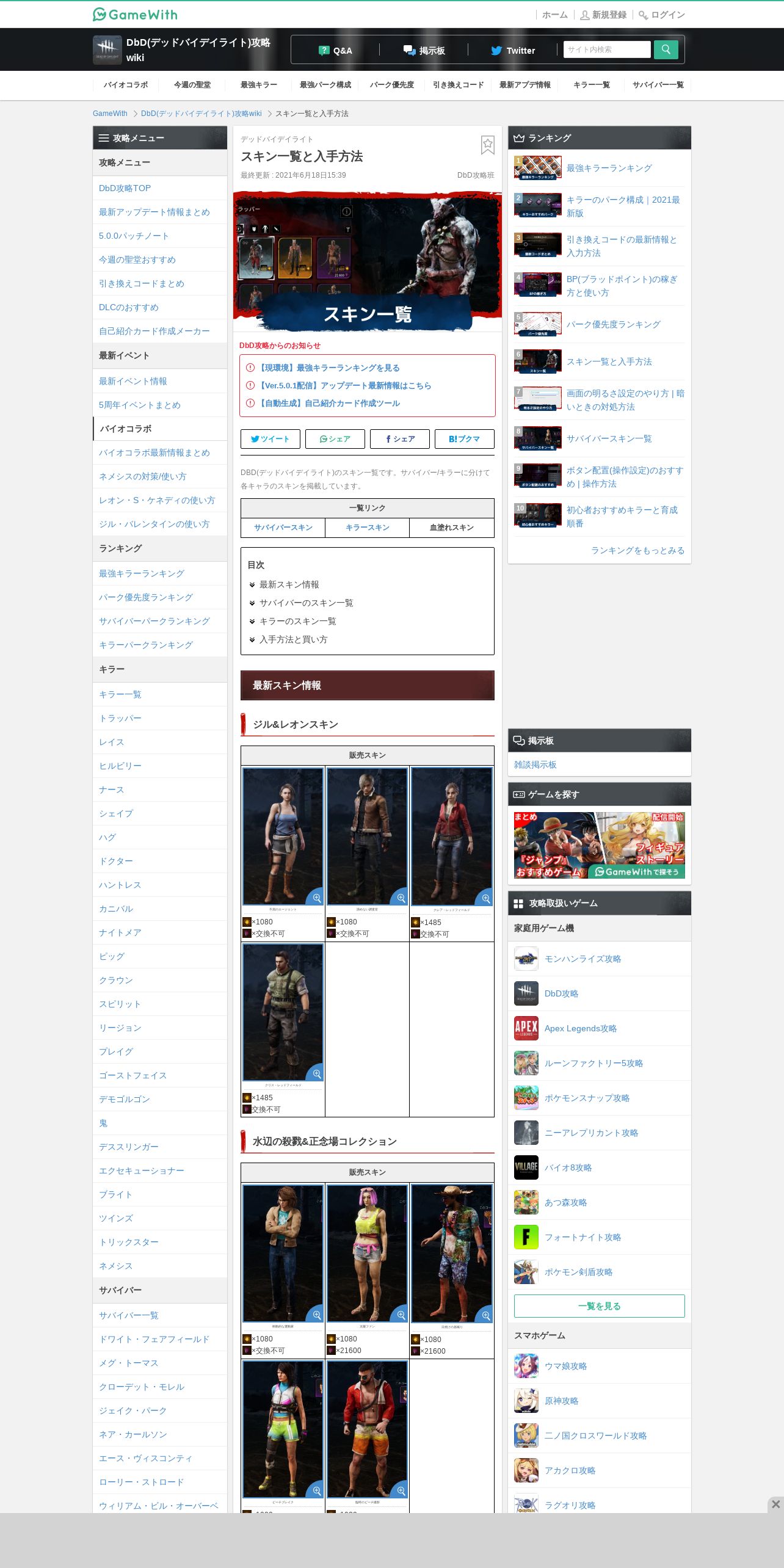Click the ジャンプ おすすめゲーム banner
This screenshot has width=784, height=1568.
point(600,845)
